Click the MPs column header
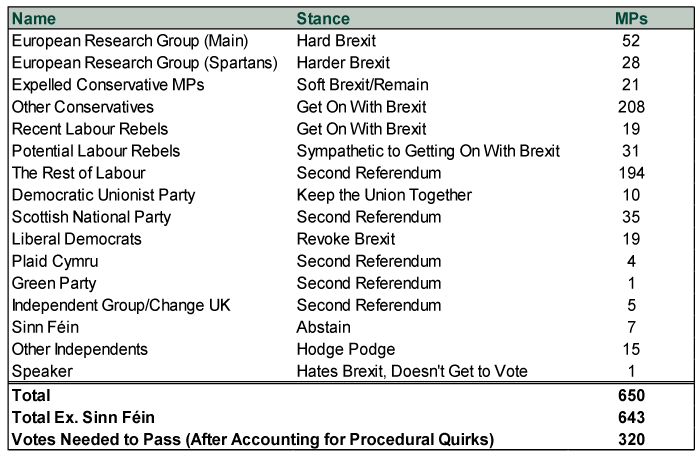The width and height of the screenshot is (700, 456). [x=631, y=19]
